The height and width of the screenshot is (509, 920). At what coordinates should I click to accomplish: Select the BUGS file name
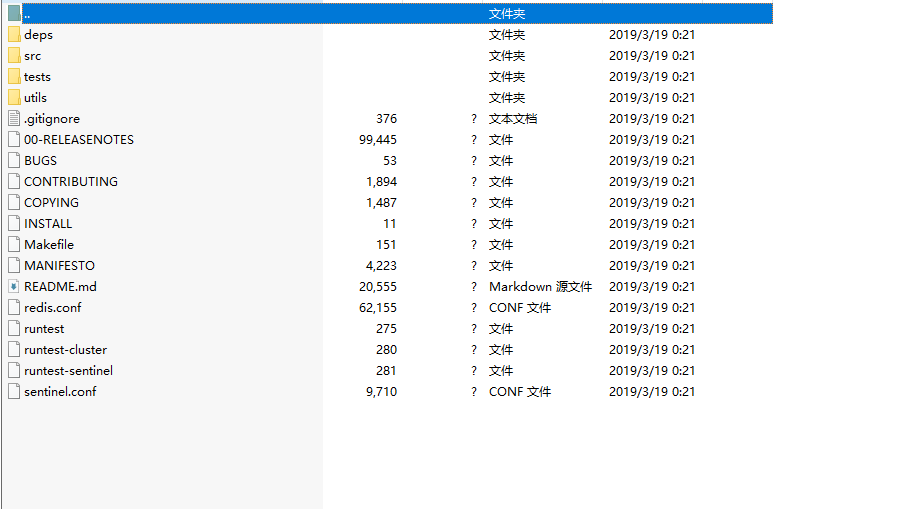click(x=40, y=161)
